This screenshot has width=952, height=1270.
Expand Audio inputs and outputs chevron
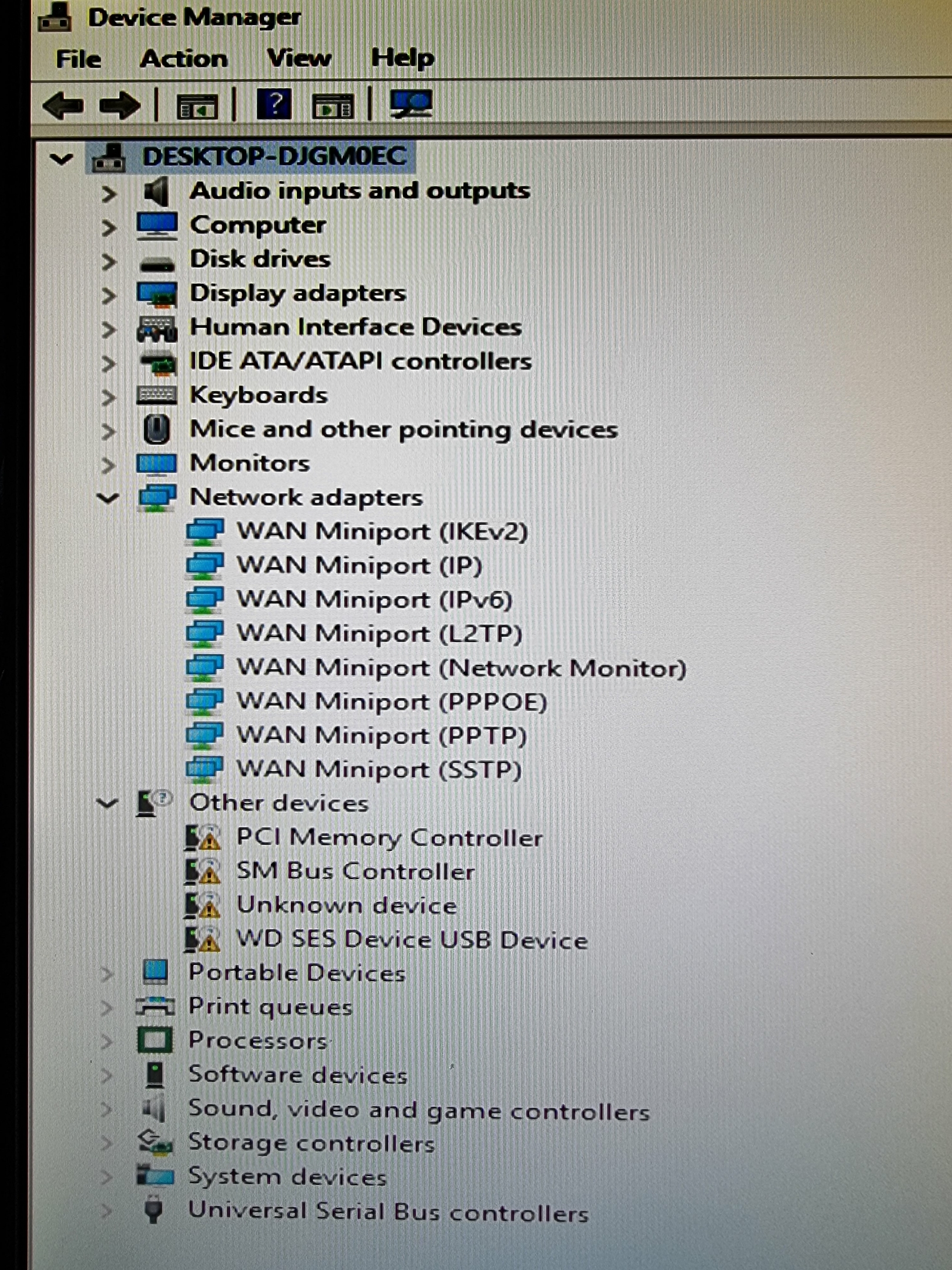pyautogui.click(x=109, y=193)
